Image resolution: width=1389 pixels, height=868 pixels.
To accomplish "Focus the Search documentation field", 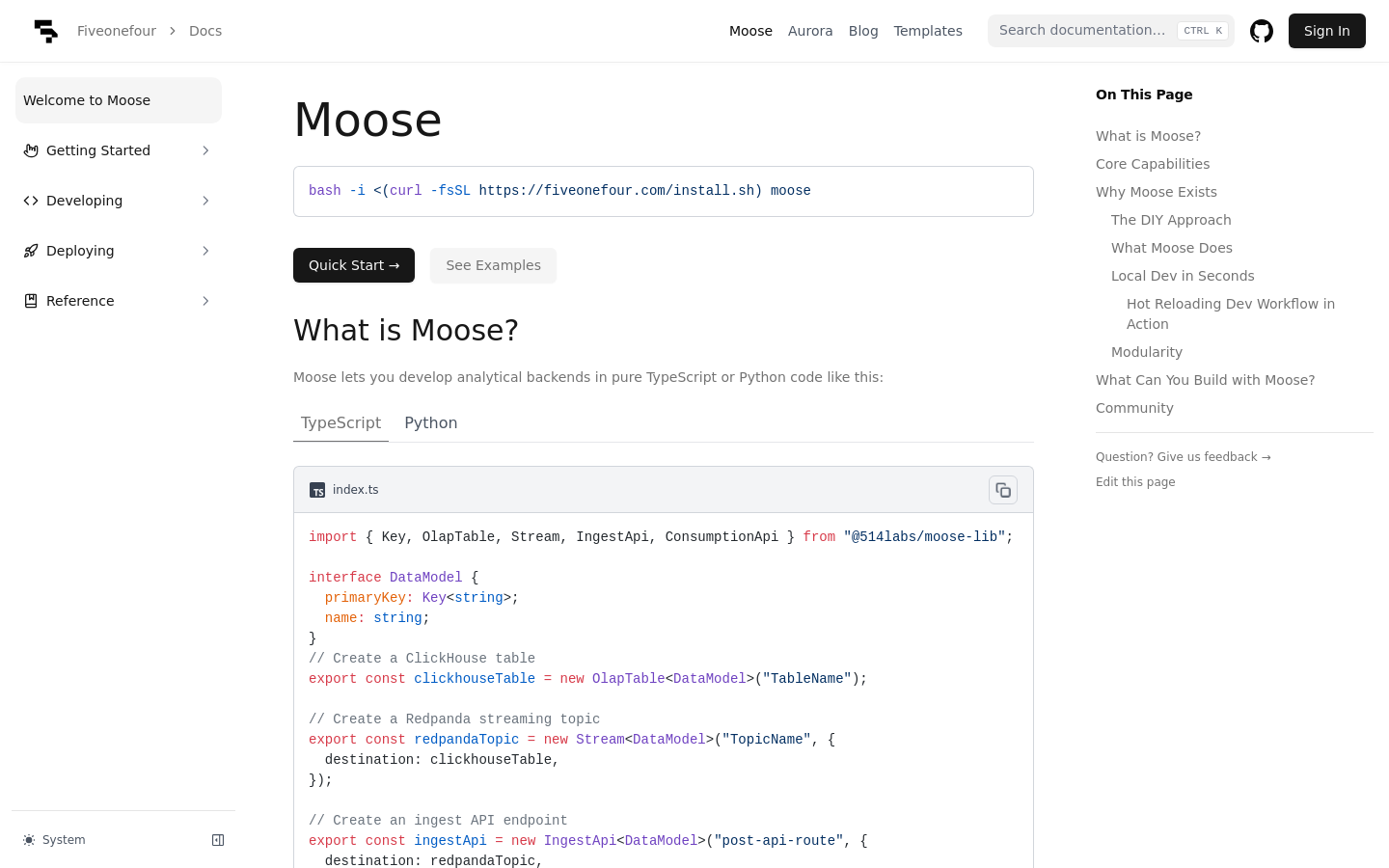I will (1111, 31).
